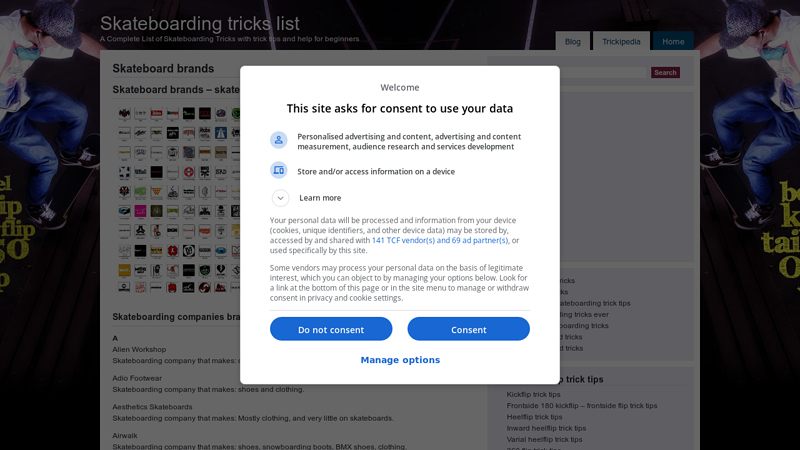Click the Learn more label text
Screen dimensions: 800x450
tap(320, 198)
